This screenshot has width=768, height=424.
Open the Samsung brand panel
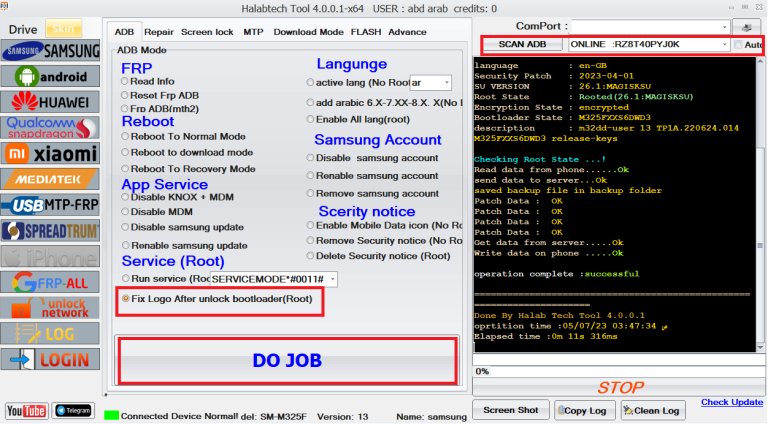coord(50,51)
